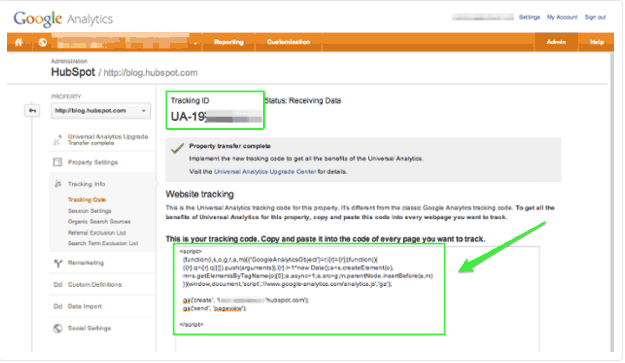Click the Sign out link
This screenshot has width=625, height=363.
pos(595,17)
